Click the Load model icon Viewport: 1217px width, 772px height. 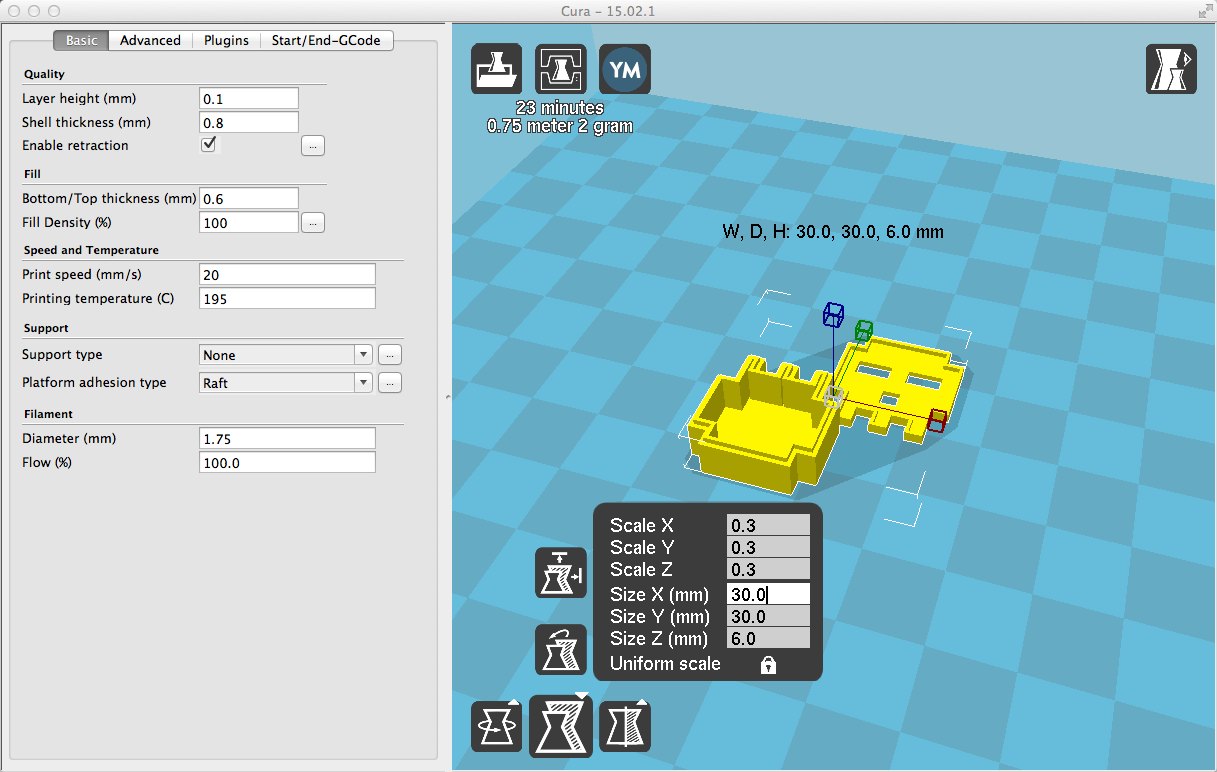[496, 70]
